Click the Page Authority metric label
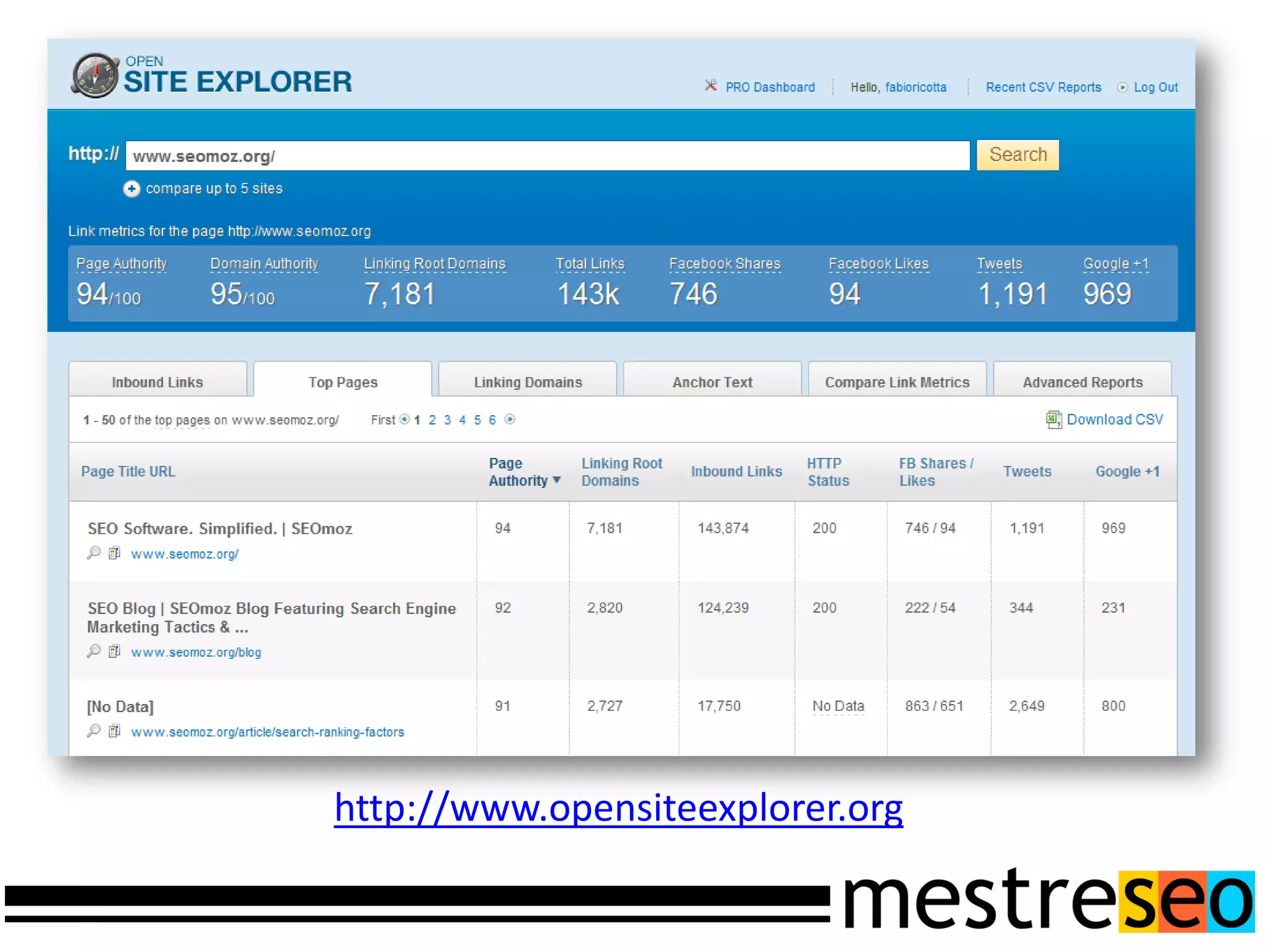 (122, 264)
